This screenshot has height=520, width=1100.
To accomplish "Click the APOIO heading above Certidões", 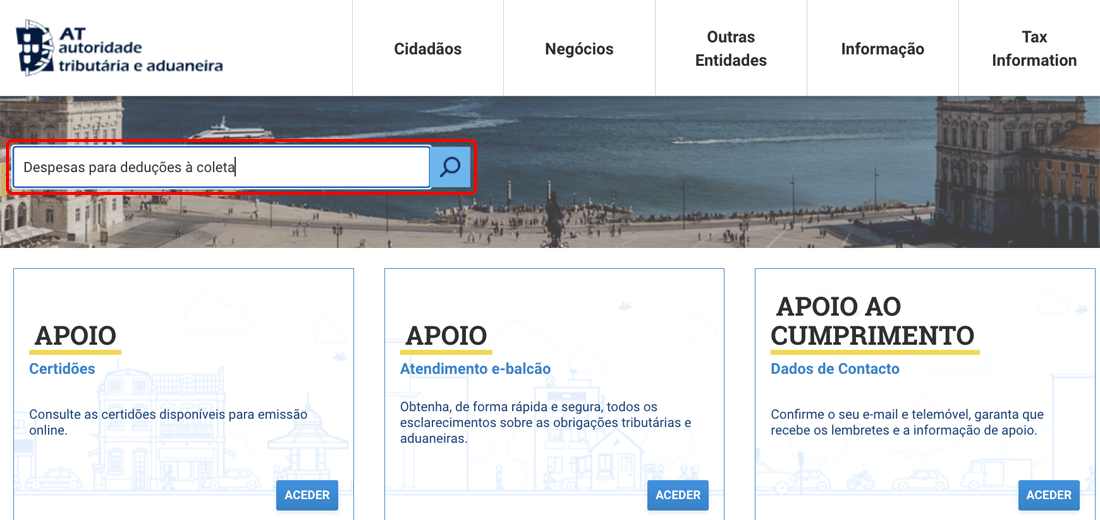I will [x=75, y=335].
